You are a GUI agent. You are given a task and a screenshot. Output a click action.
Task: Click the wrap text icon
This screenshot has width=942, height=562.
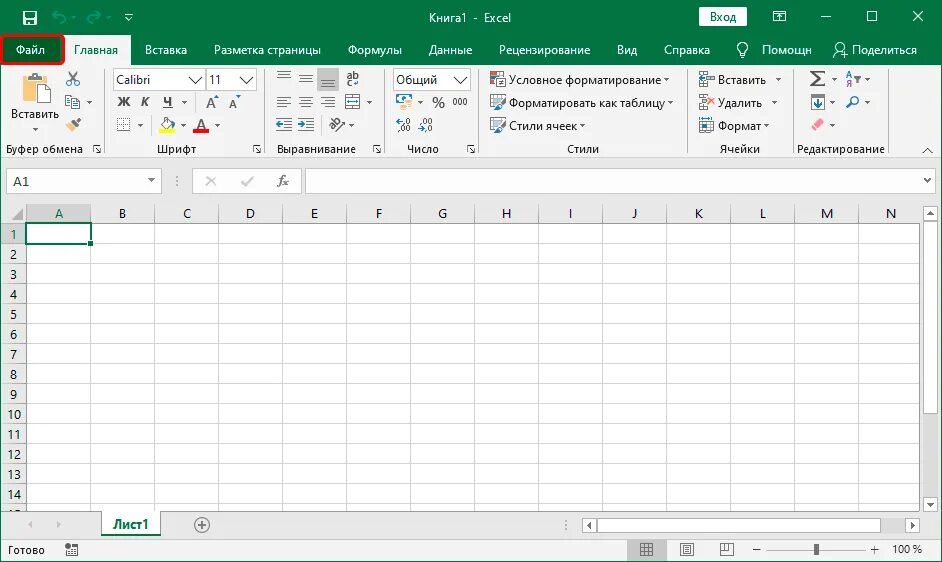[353, 78]
